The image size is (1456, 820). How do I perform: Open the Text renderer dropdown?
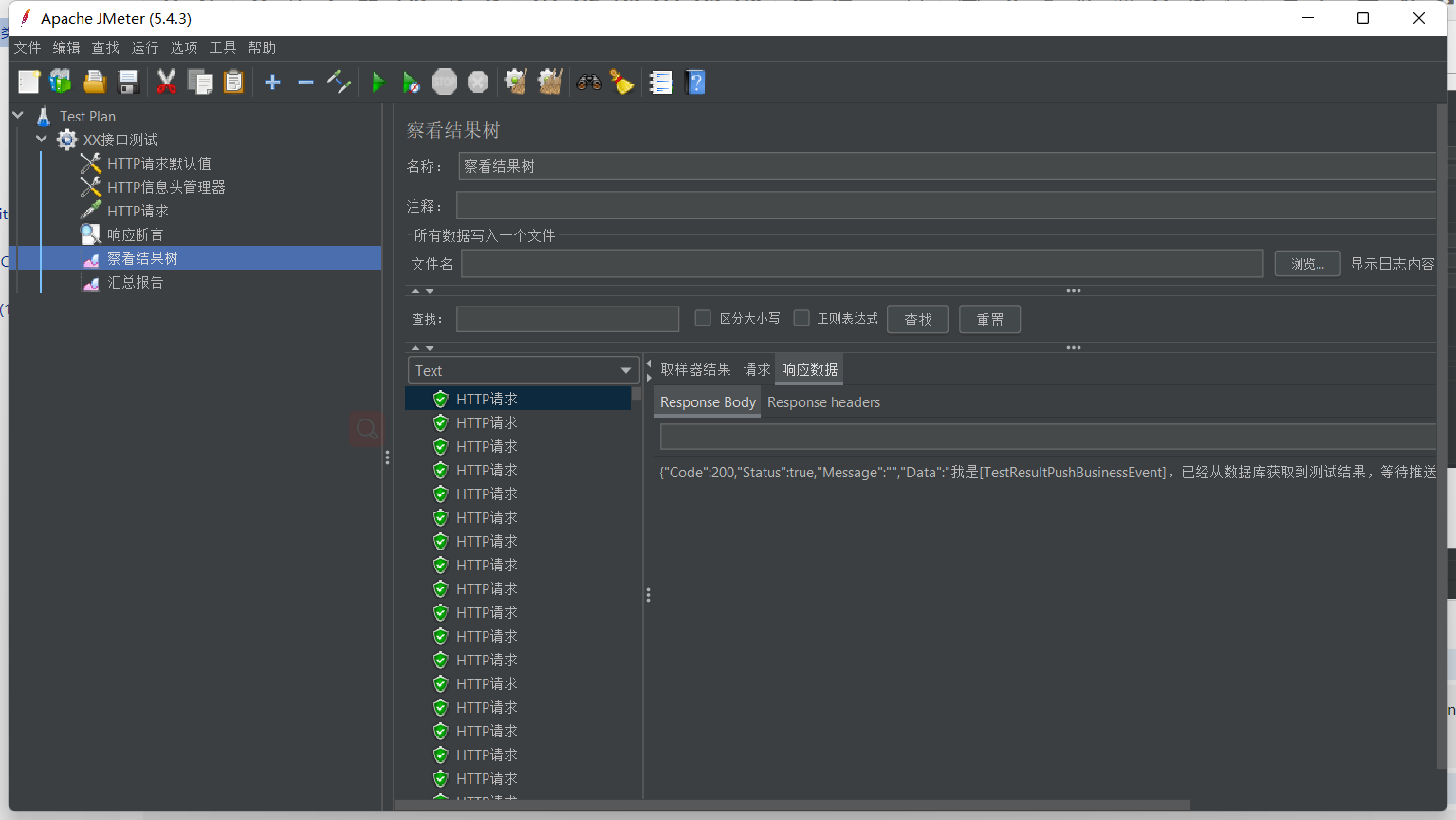(524, 370)
